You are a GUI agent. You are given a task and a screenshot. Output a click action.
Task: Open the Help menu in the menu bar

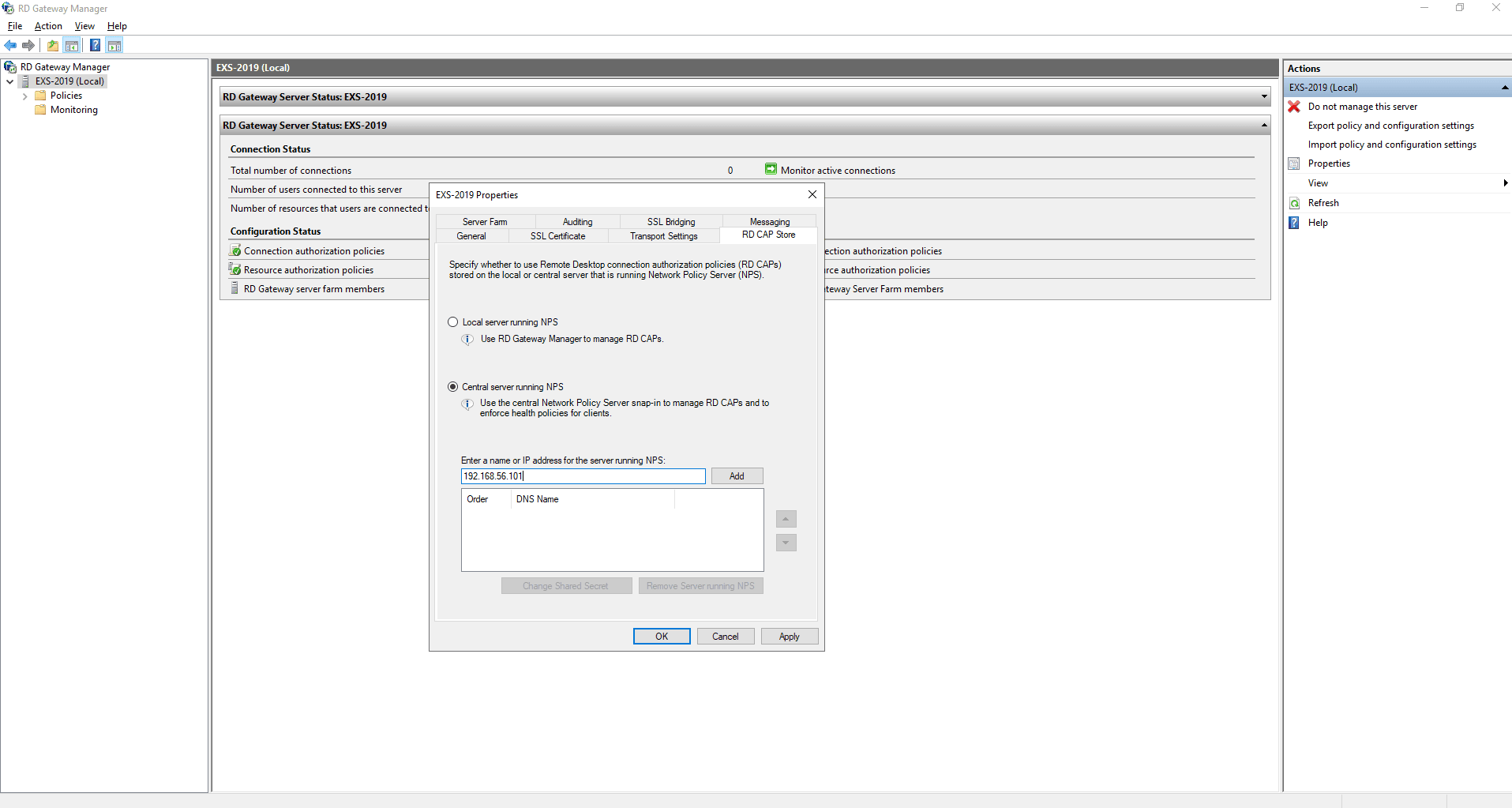point(117,26)
